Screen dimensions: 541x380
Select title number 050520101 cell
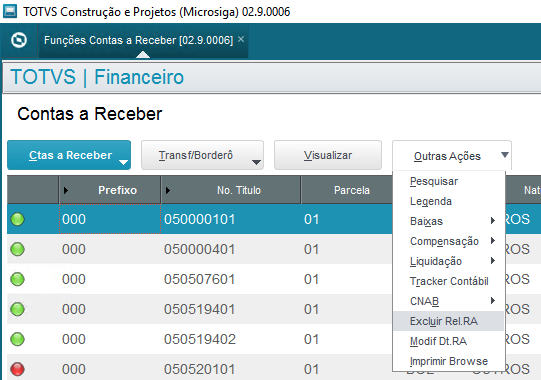[231, 368]
